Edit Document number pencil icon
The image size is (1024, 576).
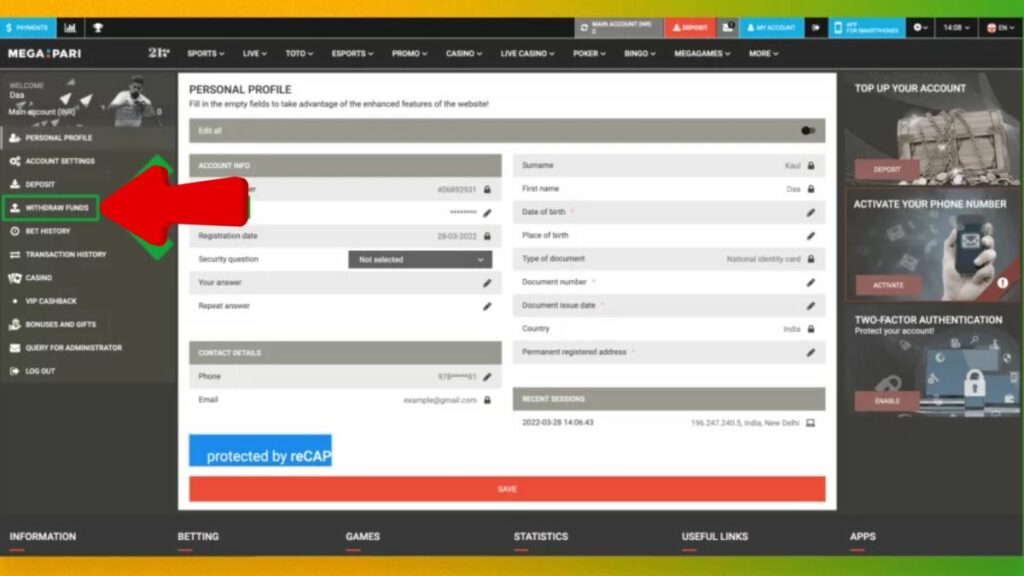[x=811, y=282]
